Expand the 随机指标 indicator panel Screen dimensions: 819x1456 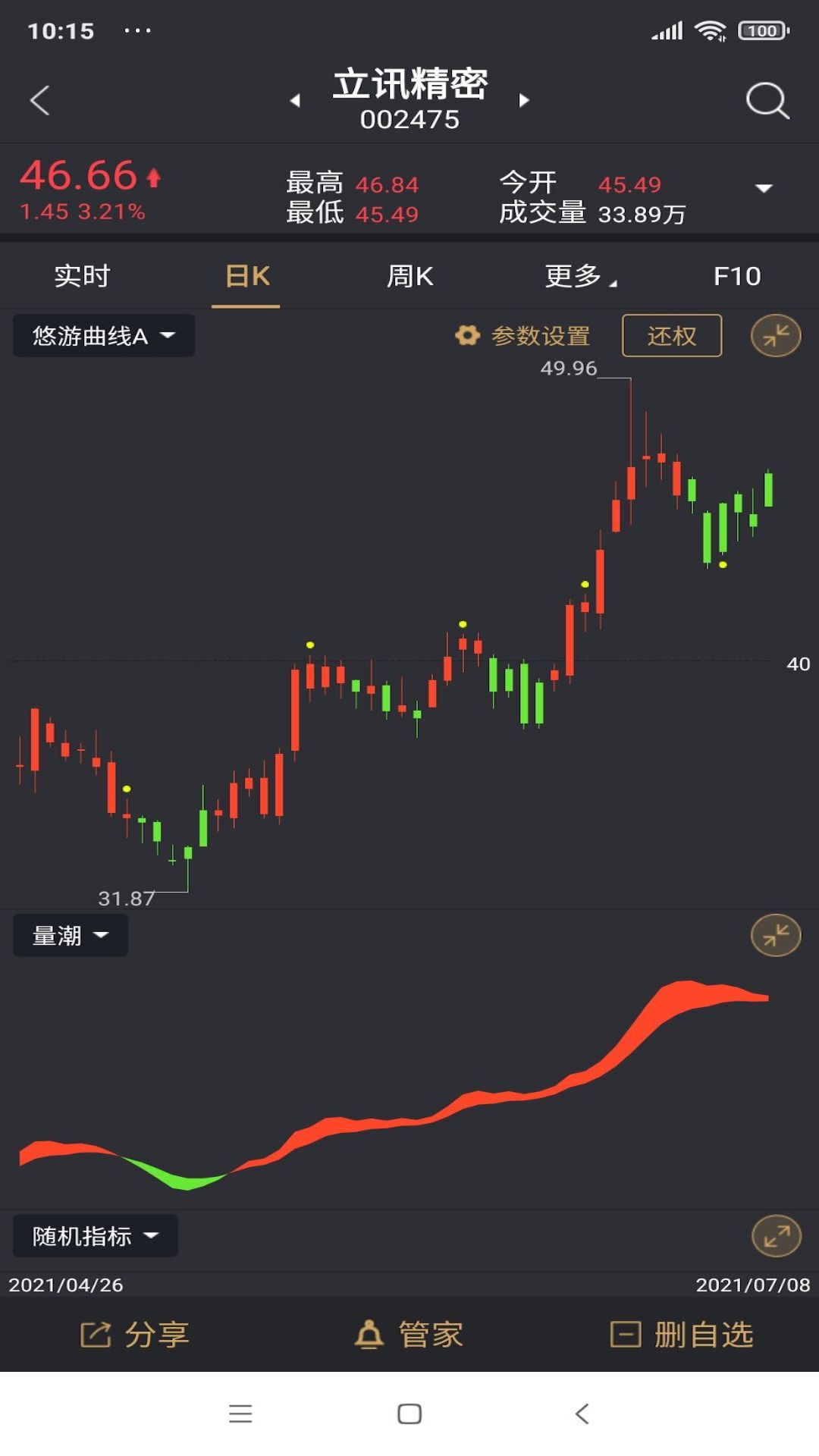tap(775, 1236)
